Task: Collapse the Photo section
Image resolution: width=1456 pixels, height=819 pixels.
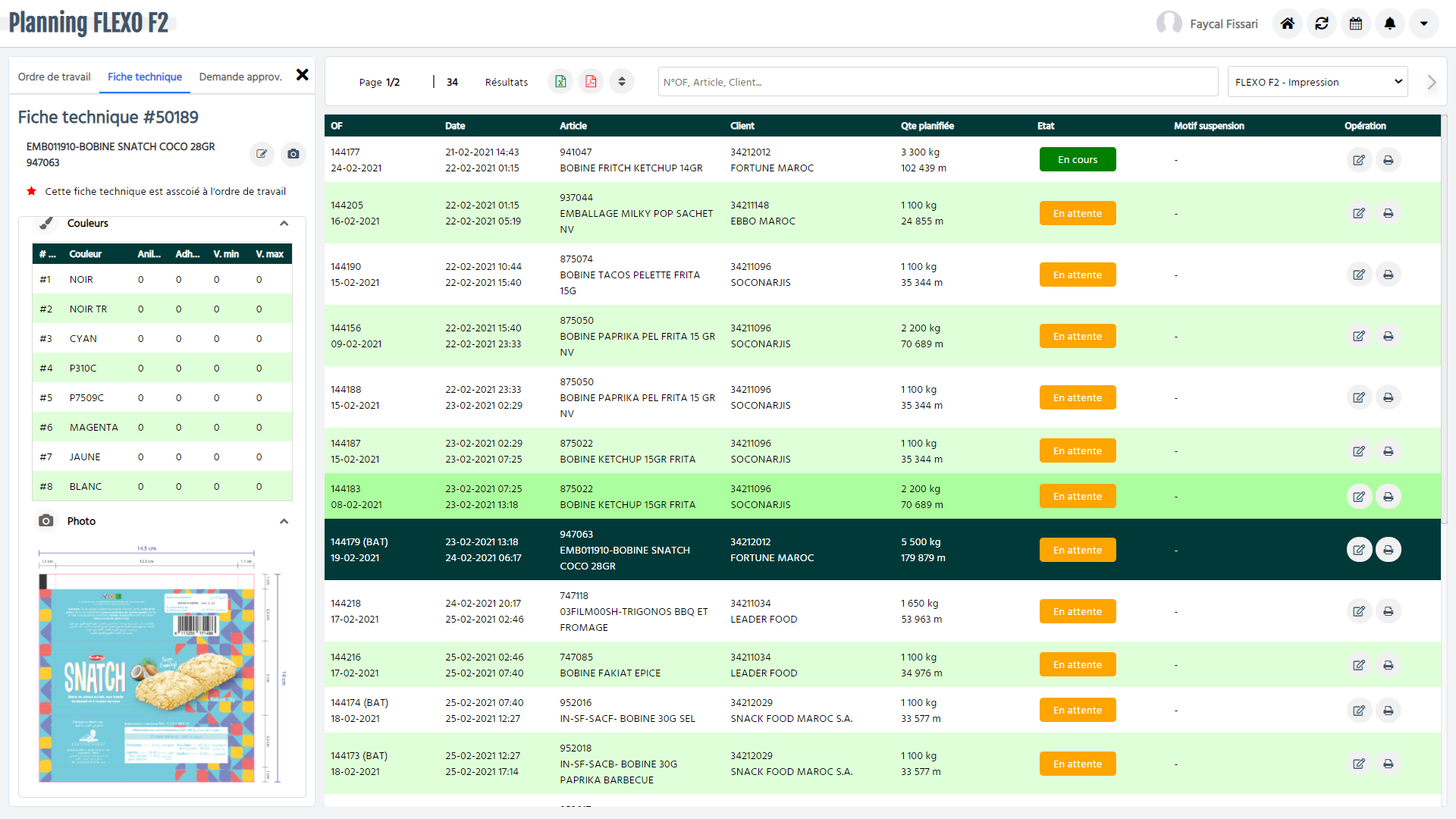Action: coord(284,522)
